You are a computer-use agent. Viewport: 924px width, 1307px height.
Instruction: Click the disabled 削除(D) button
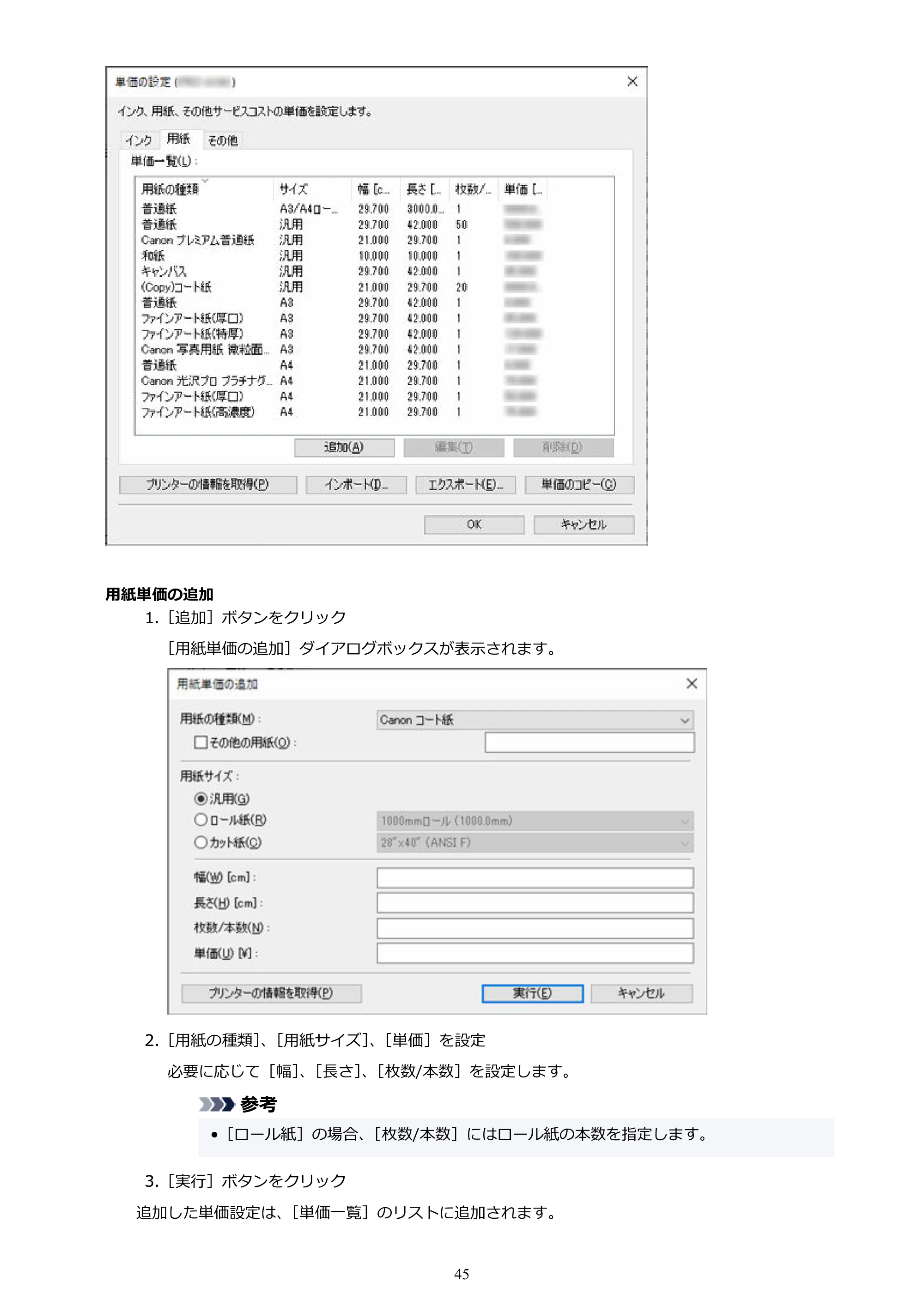(563, 447)
